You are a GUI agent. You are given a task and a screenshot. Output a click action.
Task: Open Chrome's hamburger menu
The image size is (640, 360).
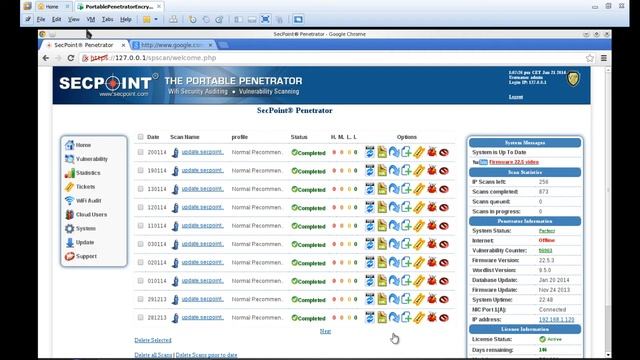(604, 58)
